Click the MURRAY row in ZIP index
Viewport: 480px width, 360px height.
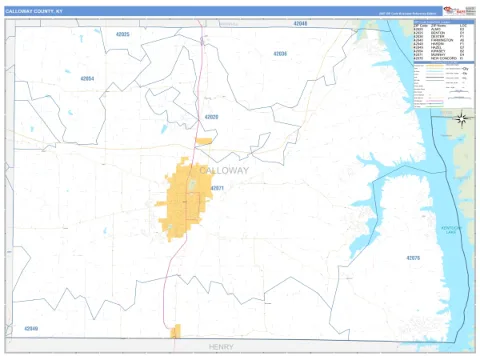tap(439, 55)
